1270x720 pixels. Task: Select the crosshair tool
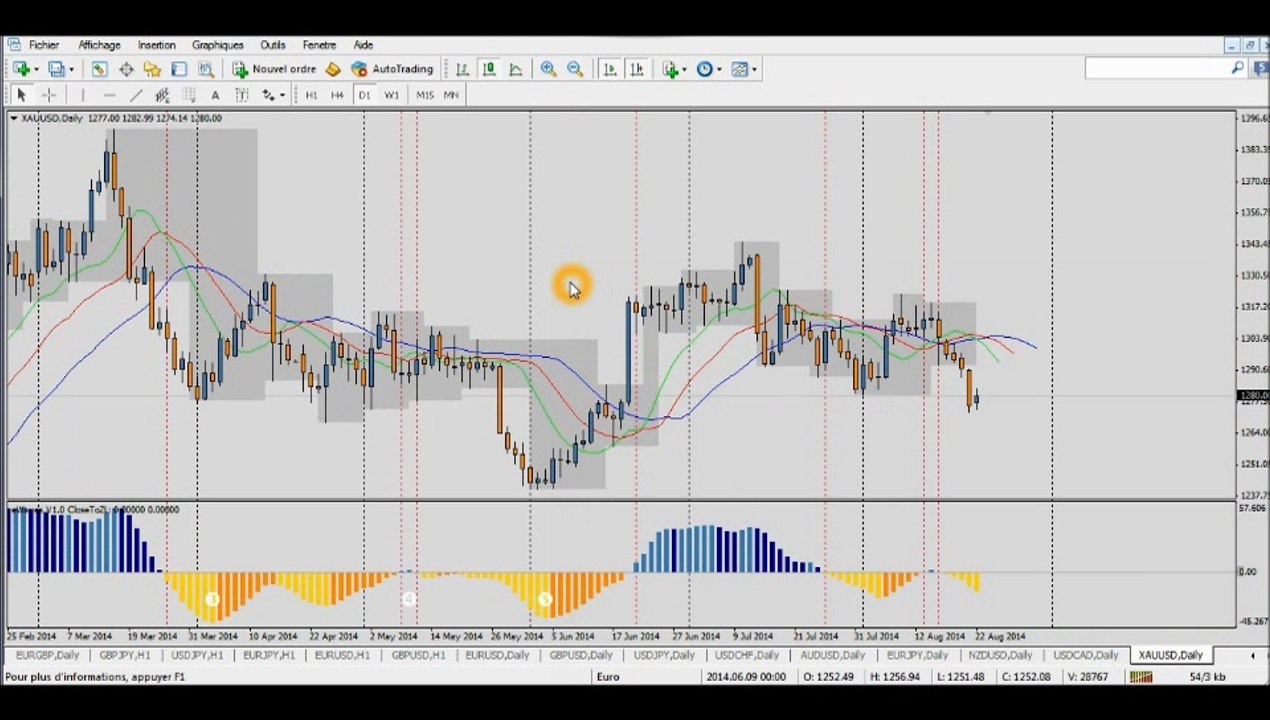point(48,95)
